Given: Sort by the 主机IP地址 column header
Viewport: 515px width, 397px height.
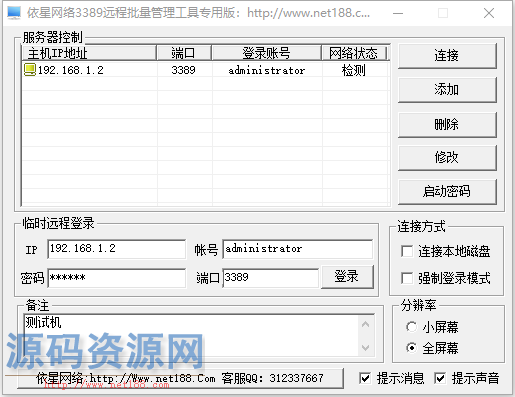Looking at the screenshot, I should pyautogui.click(x=89, y=53).
